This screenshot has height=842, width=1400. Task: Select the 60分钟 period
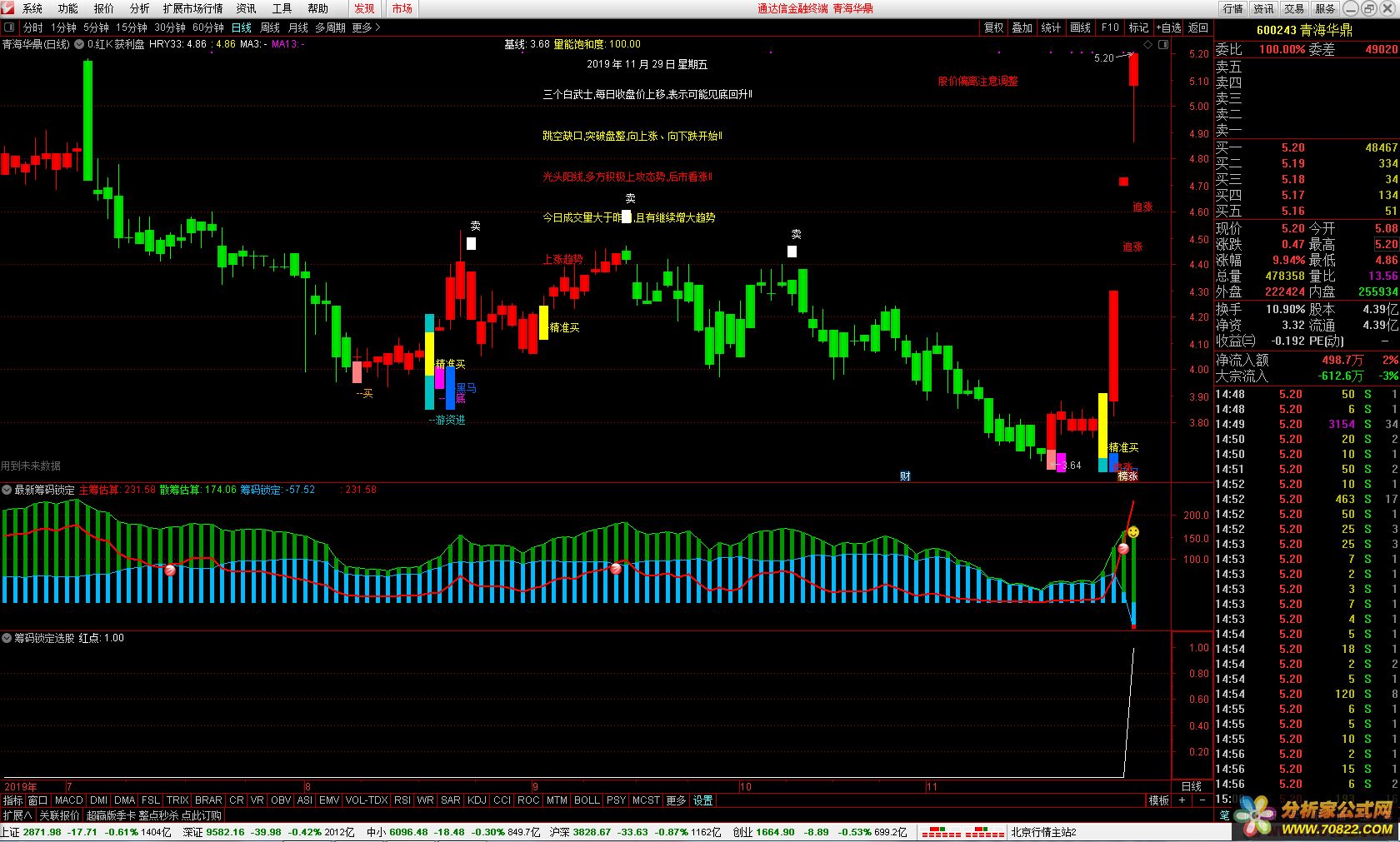point(208,27)
